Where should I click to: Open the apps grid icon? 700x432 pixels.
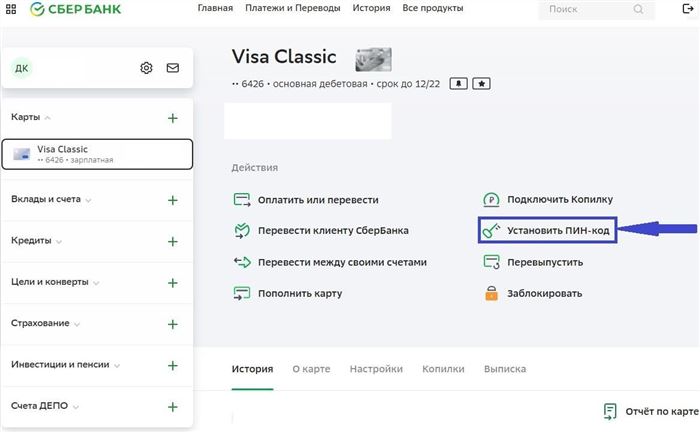(x=11, y=9)
